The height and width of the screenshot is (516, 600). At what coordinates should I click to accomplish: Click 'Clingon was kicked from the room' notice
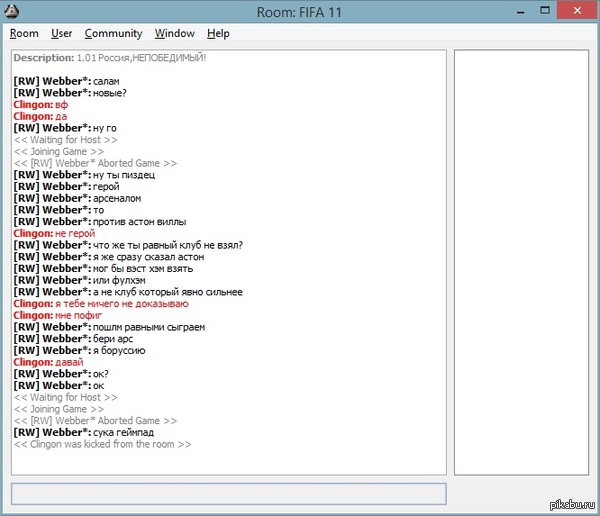[103, 444]
